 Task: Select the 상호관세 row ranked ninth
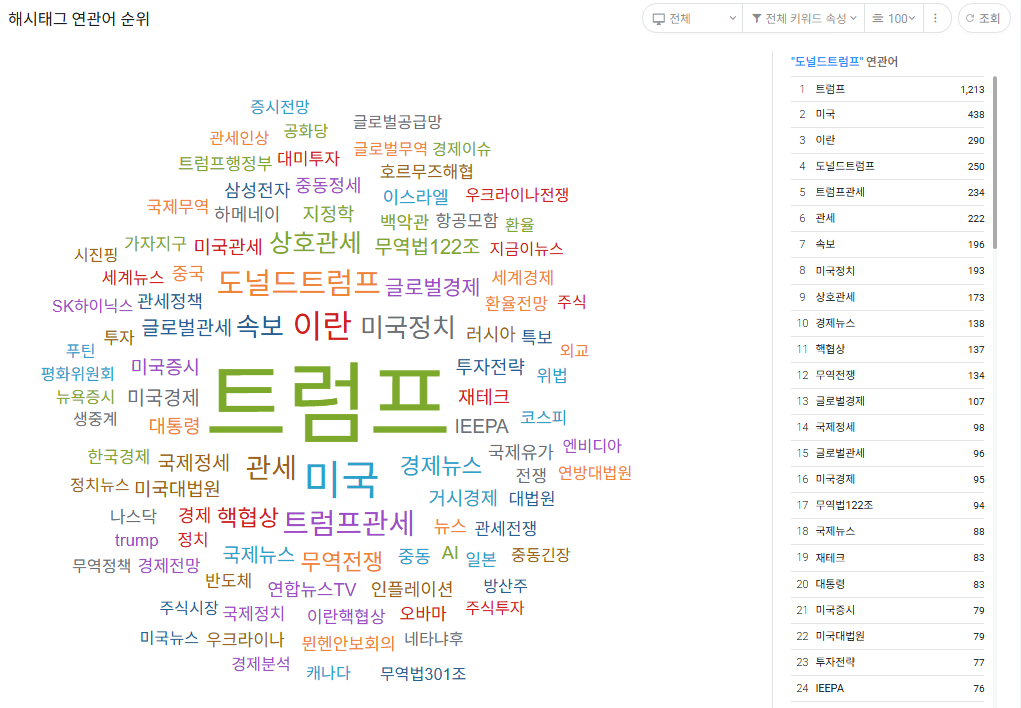pos(890,297)
